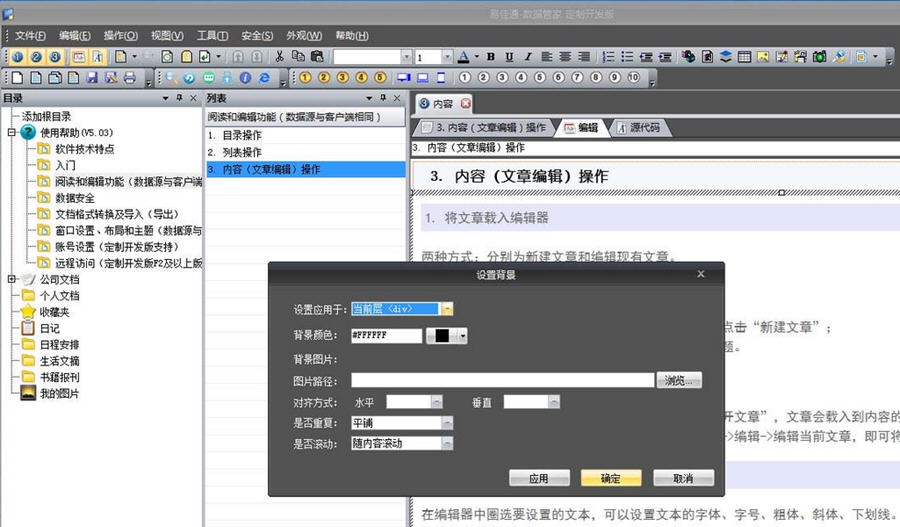Align text right
The height and width of the screenshot is (527, 900).
click(x=584, y=56)
